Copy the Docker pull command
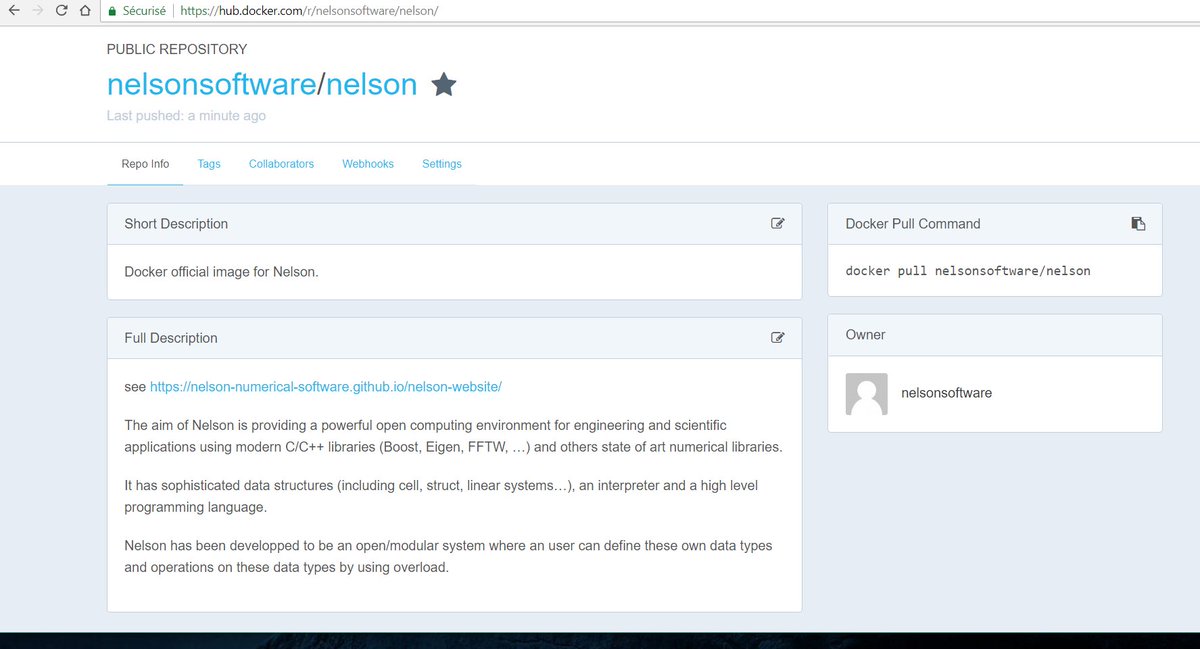 1138,224
